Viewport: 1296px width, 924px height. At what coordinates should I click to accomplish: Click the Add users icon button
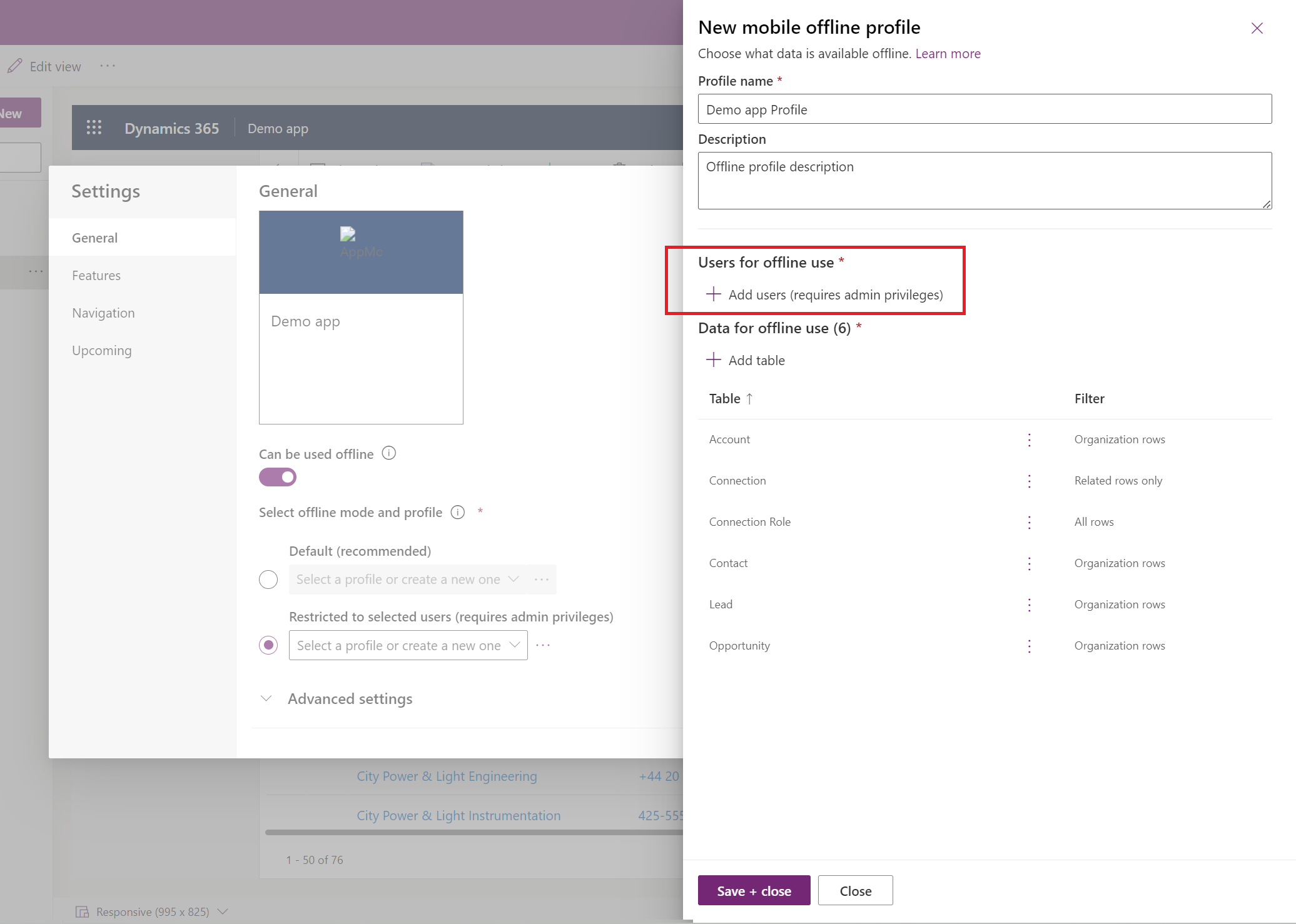(713, 293)
